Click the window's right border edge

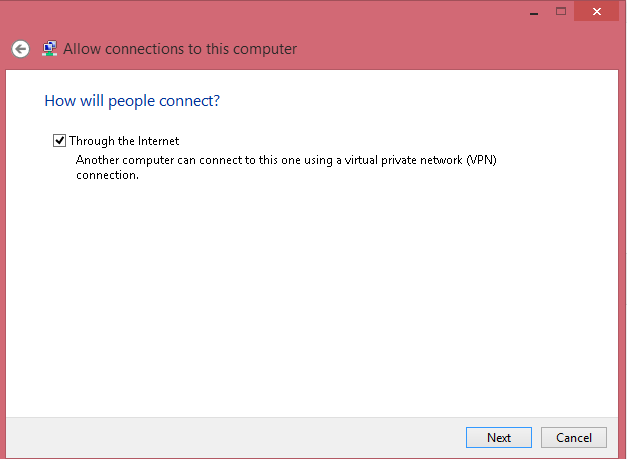click(623, 250)
